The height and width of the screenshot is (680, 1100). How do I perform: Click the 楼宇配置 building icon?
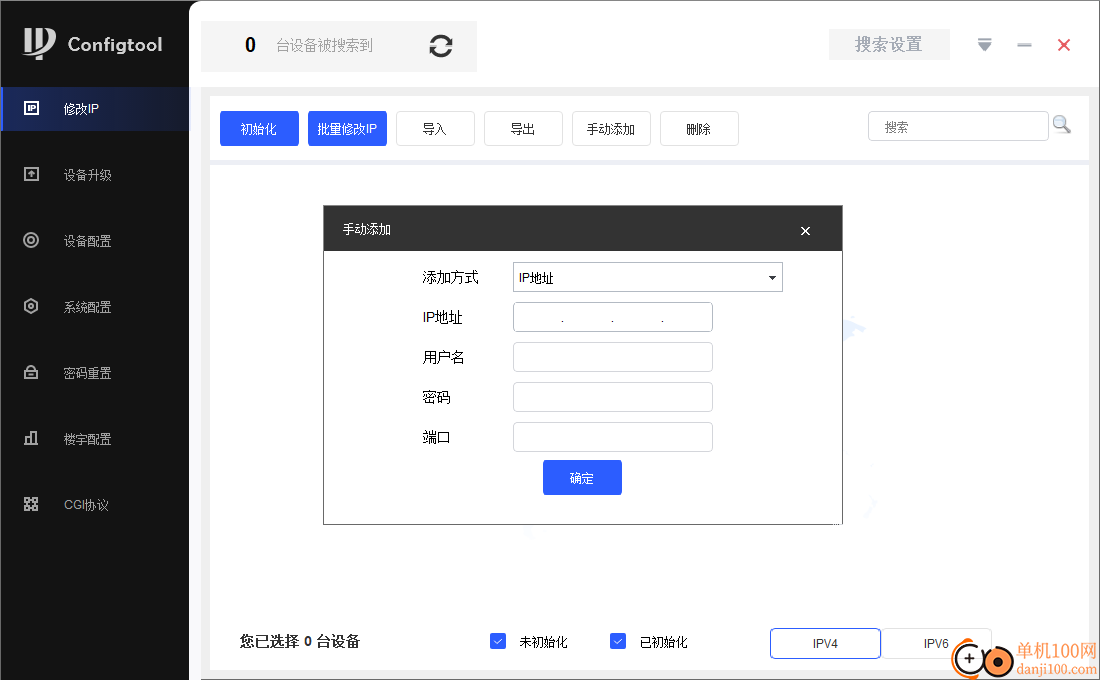(31, 438)
